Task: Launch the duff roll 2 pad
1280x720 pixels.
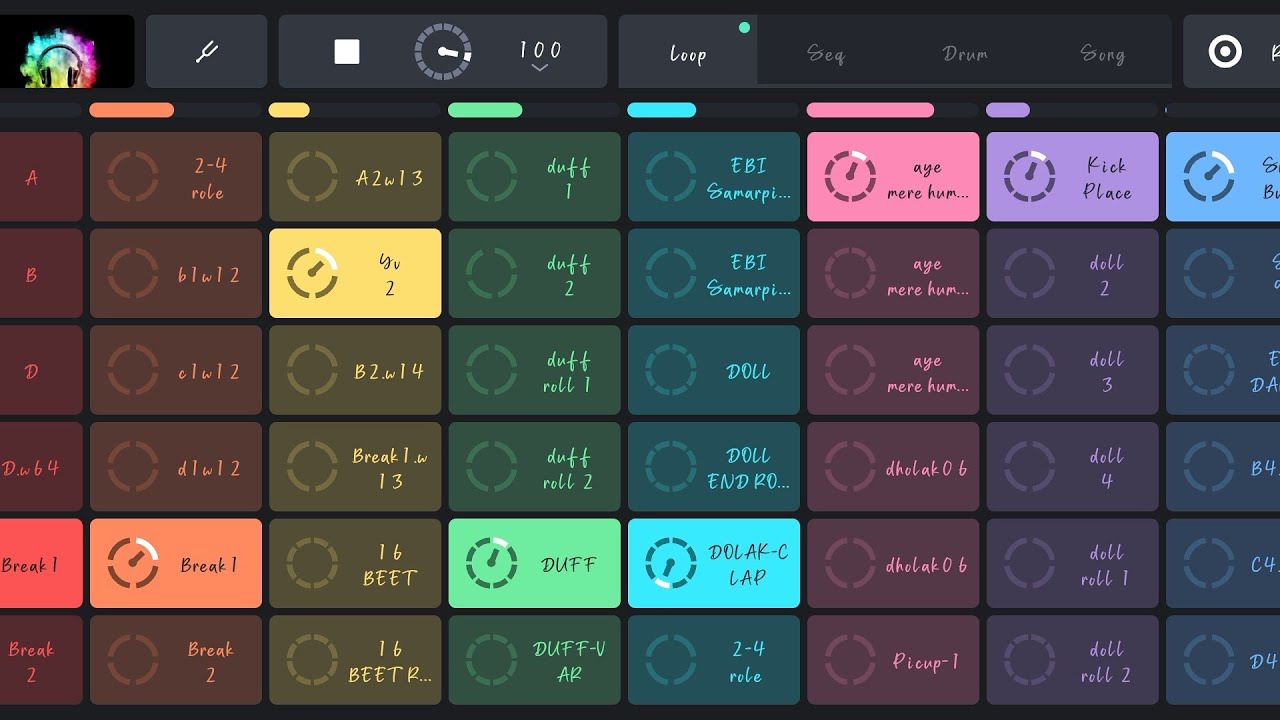Action: coord(534,467)
